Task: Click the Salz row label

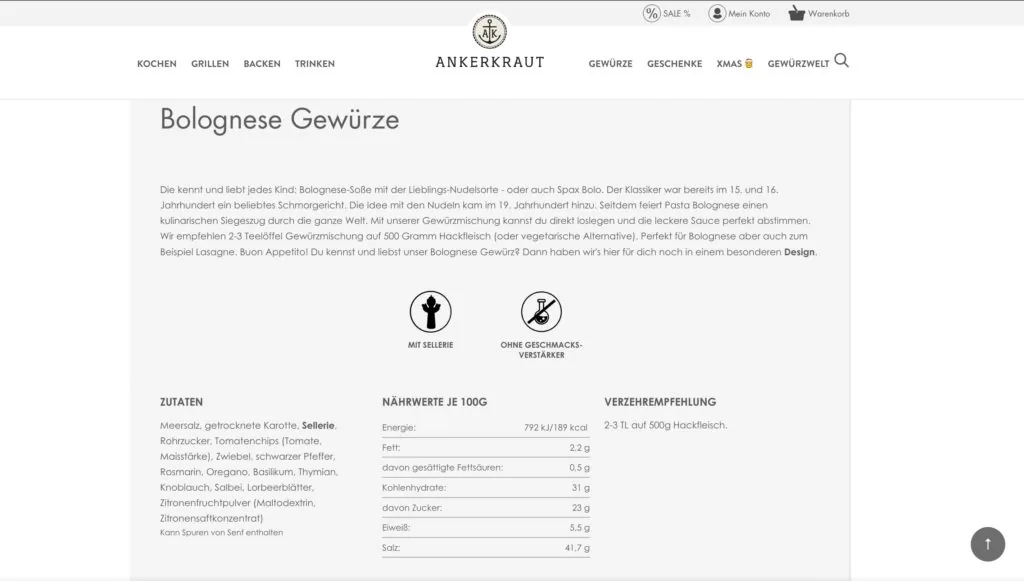Action: point(391,548)
